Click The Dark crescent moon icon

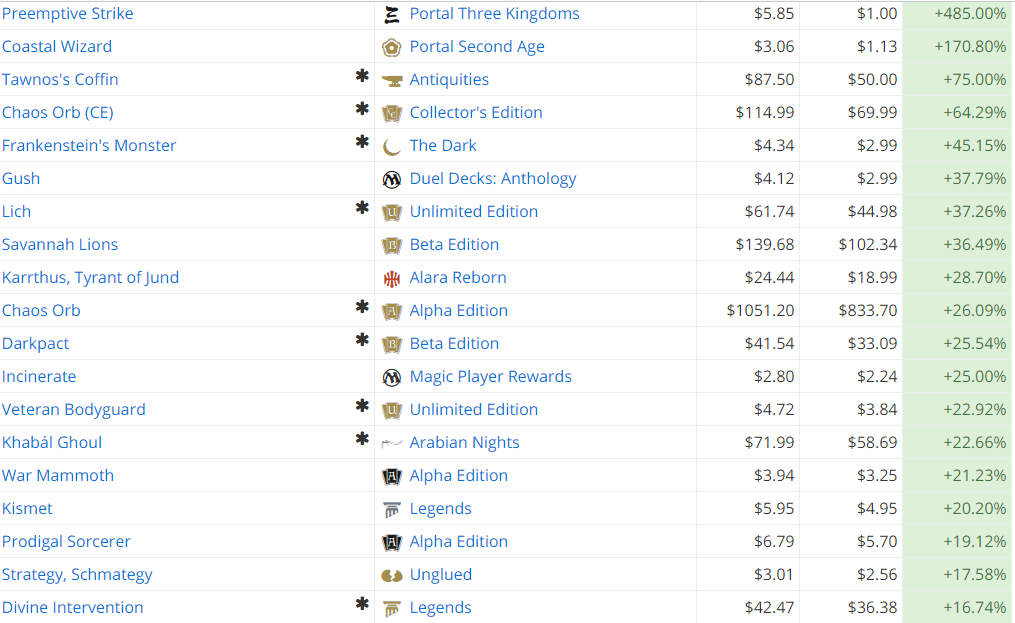pos(392,146)
